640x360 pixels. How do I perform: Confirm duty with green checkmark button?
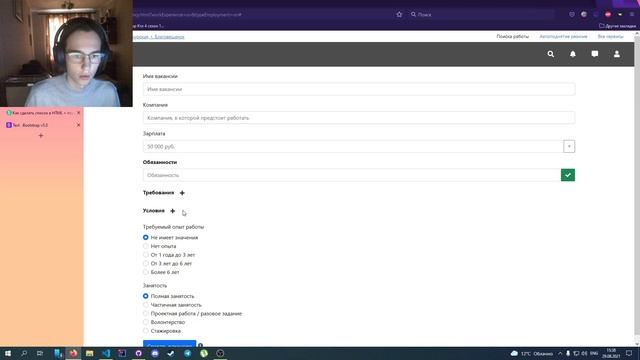[x=568, y=175]
